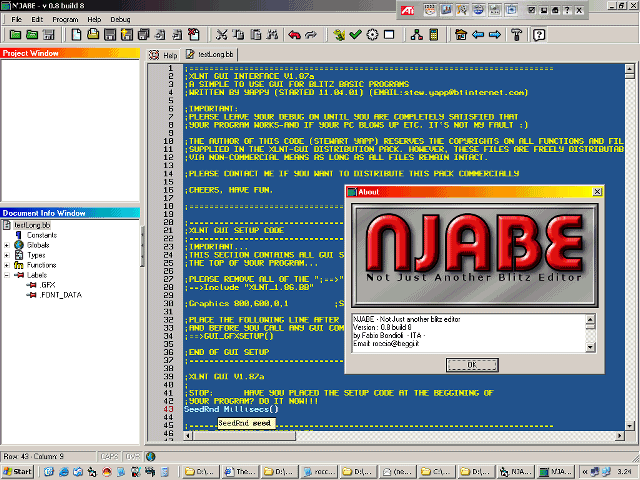Click the copy icon in toolbar

coord(238,35)
